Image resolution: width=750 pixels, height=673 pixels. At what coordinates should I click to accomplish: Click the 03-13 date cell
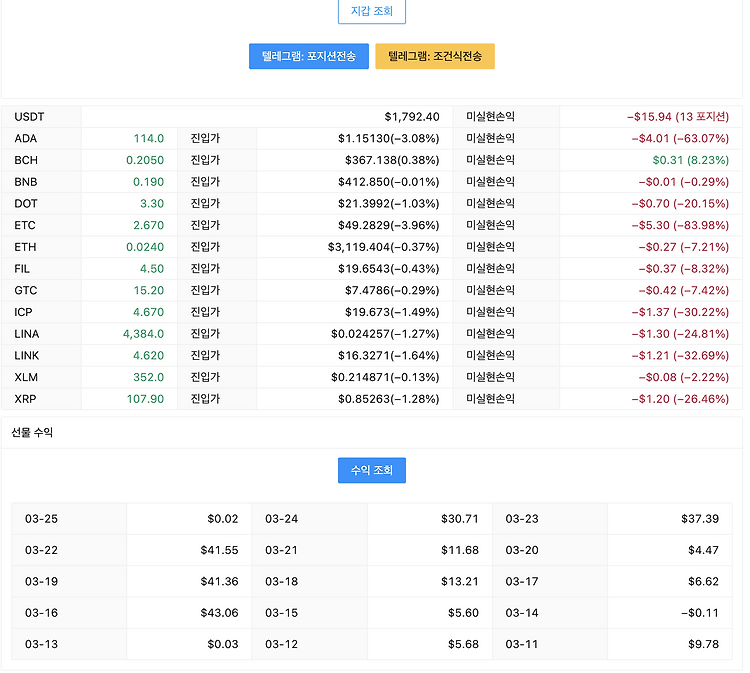coord(41,644)
